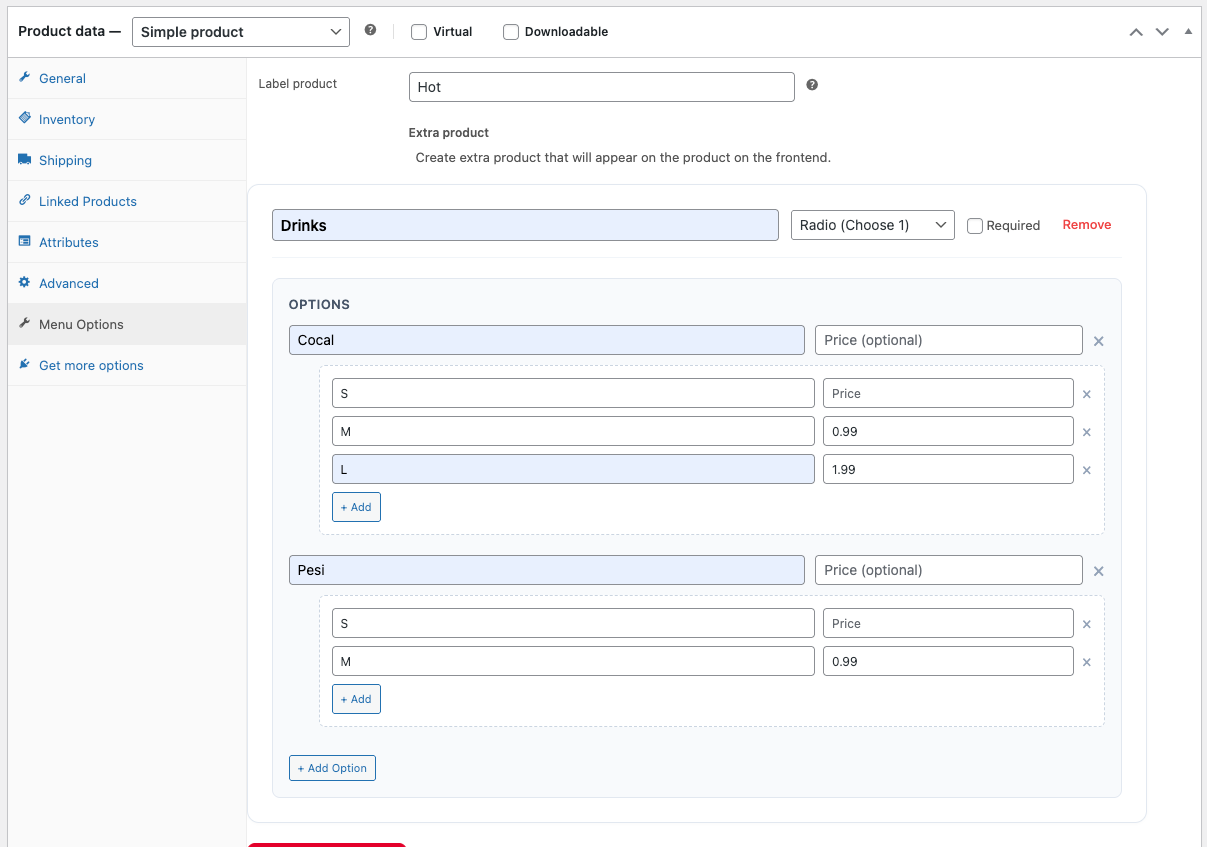Image resolution: width=1207 pixels, height=847 pixels.
Task: Click the help icon next to product type dropdown
Action: [370, 30]
